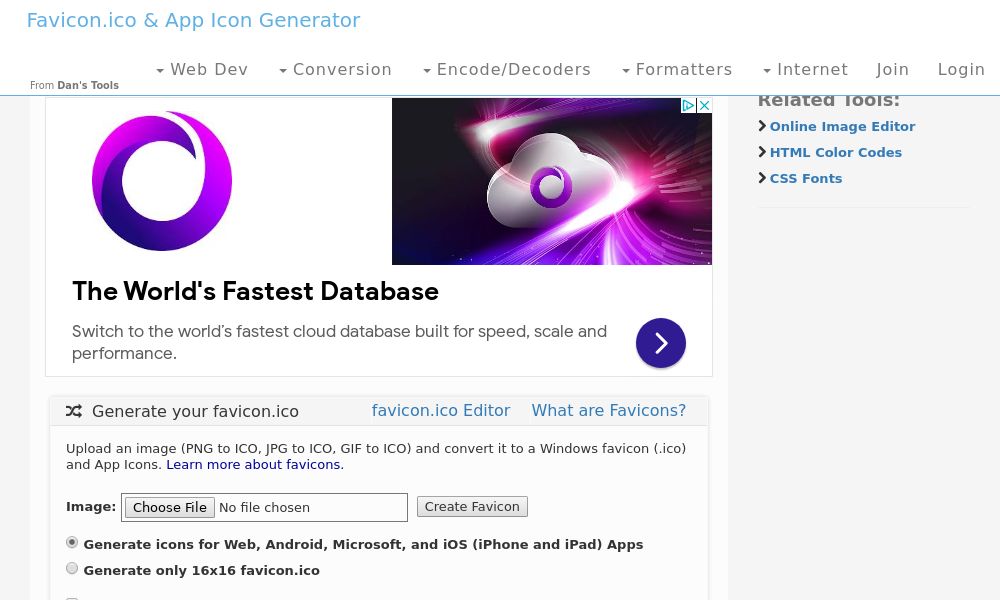Click Choose File to upload an image

point(169,507)
